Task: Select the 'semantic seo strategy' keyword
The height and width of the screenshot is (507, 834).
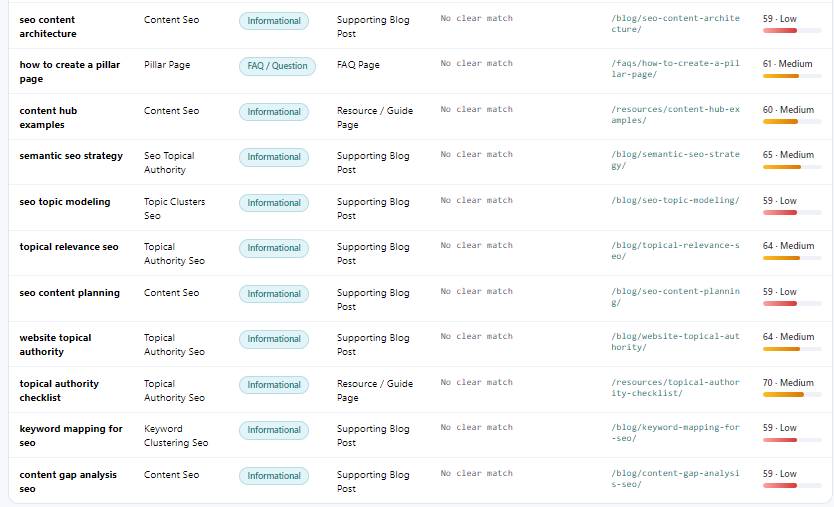Action: (71, 156)
